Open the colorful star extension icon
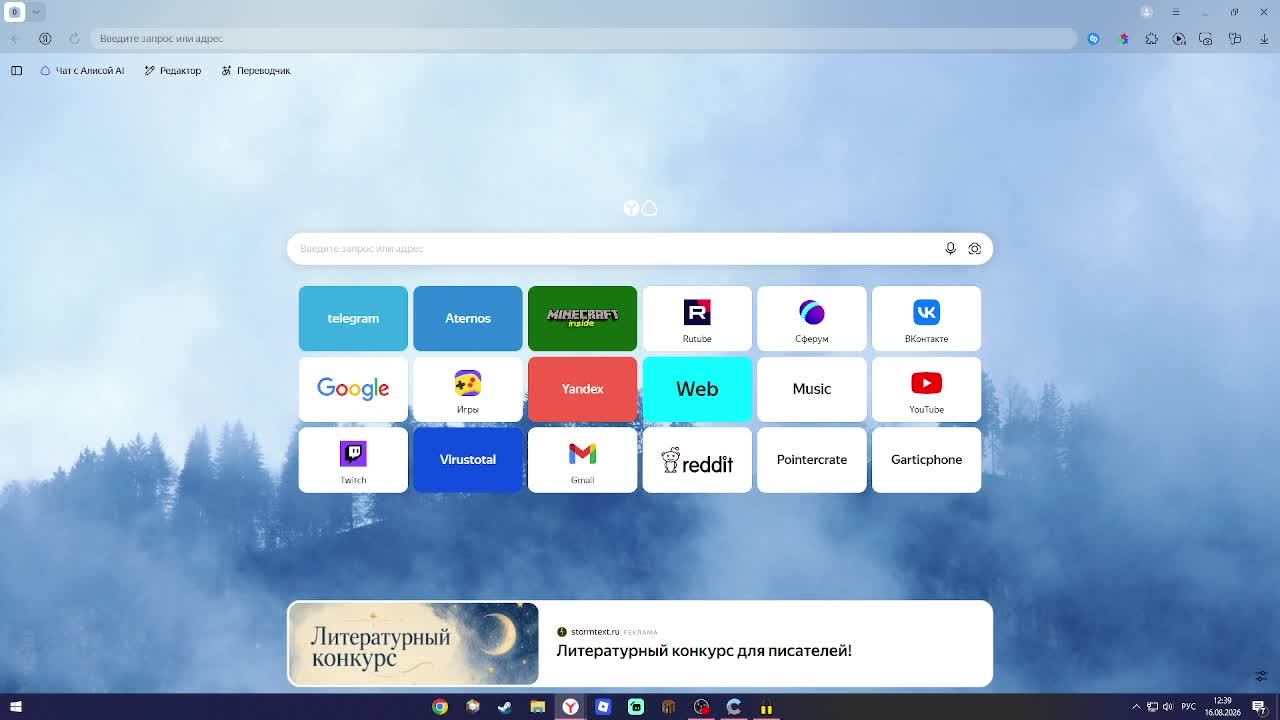Screen dimensions: 1280x720 point(1124,39)
